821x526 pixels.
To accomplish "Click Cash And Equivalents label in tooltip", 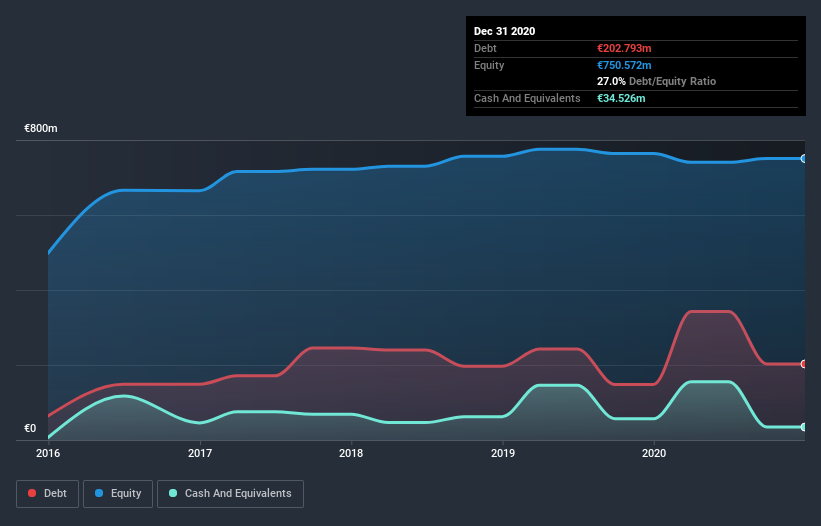I will click(x=527, y=98).
